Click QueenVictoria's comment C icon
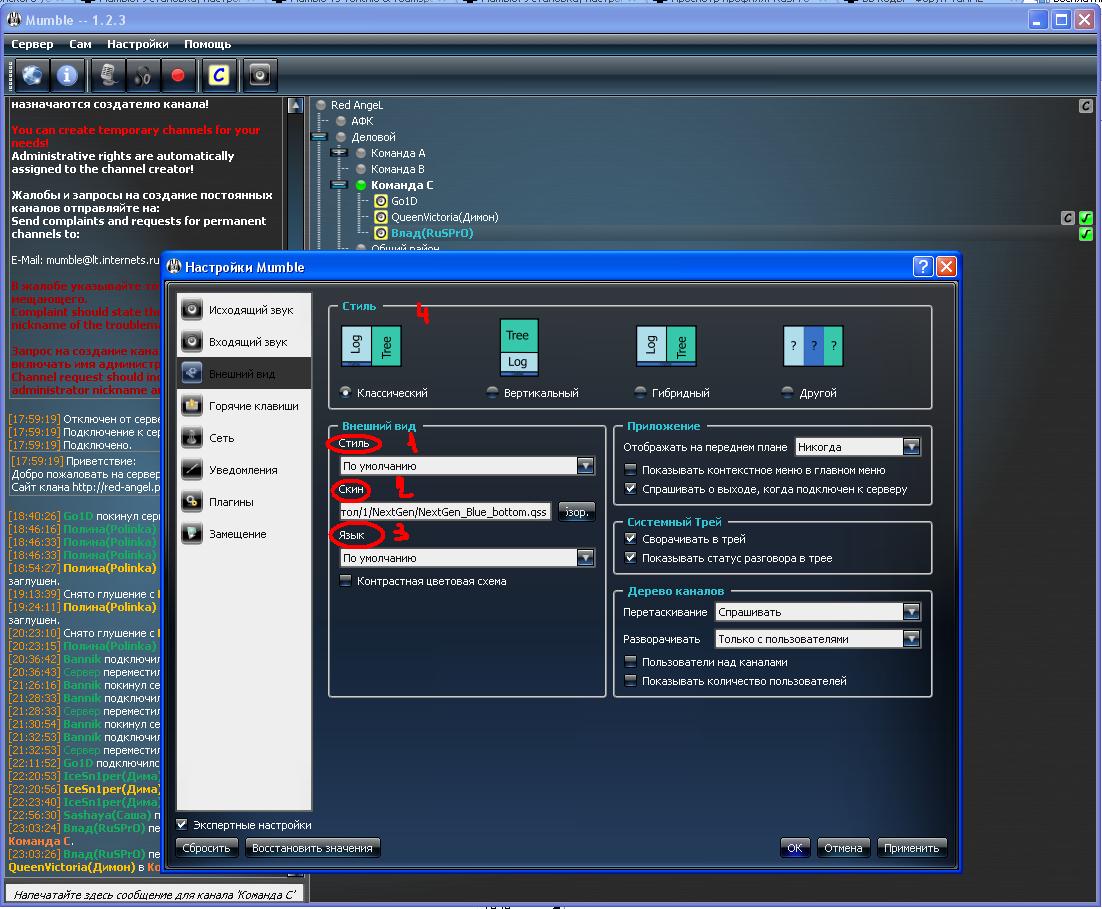The height and width of the screenshot is (909, 1102). [1068, 217]
